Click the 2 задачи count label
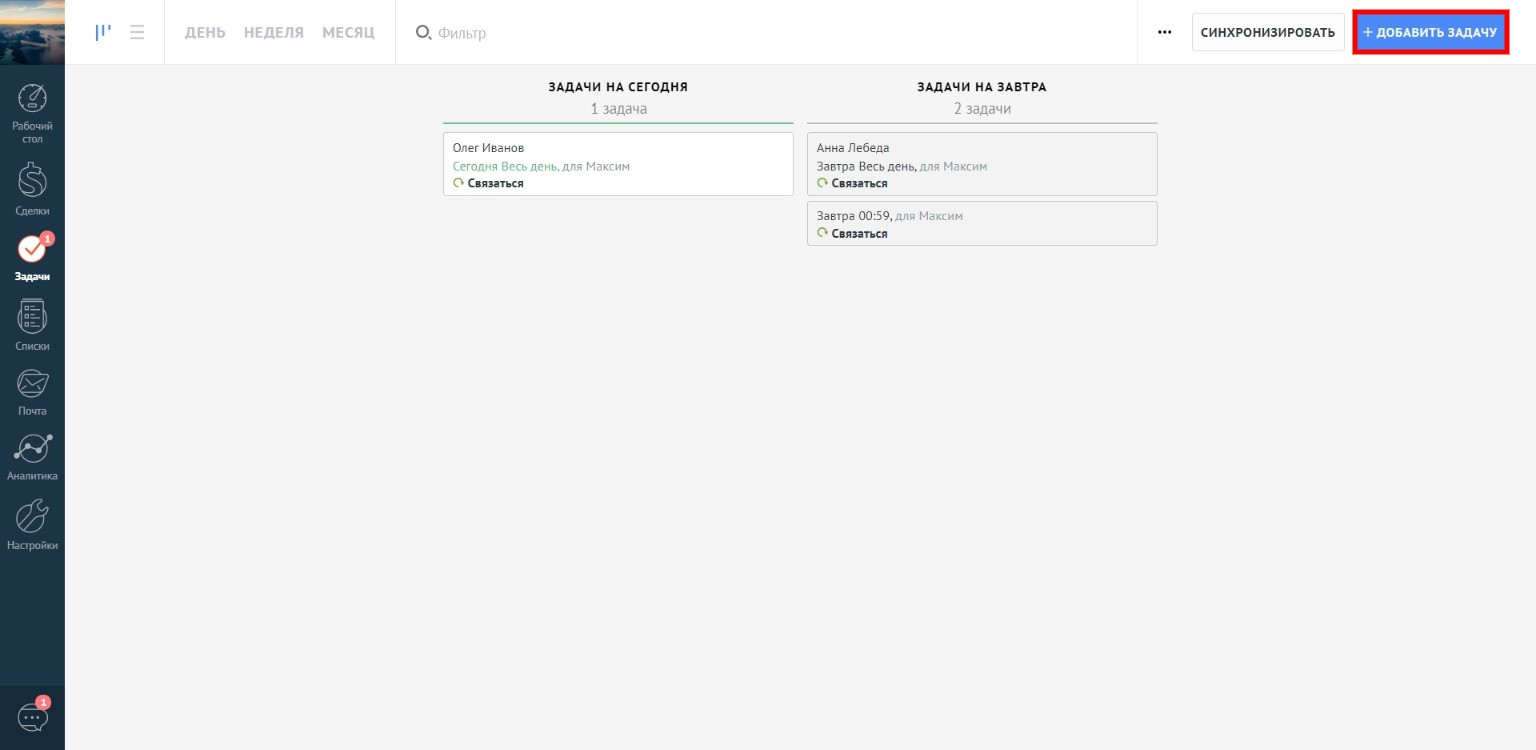The image size is (1536, 750). click(x=982, y=108)
